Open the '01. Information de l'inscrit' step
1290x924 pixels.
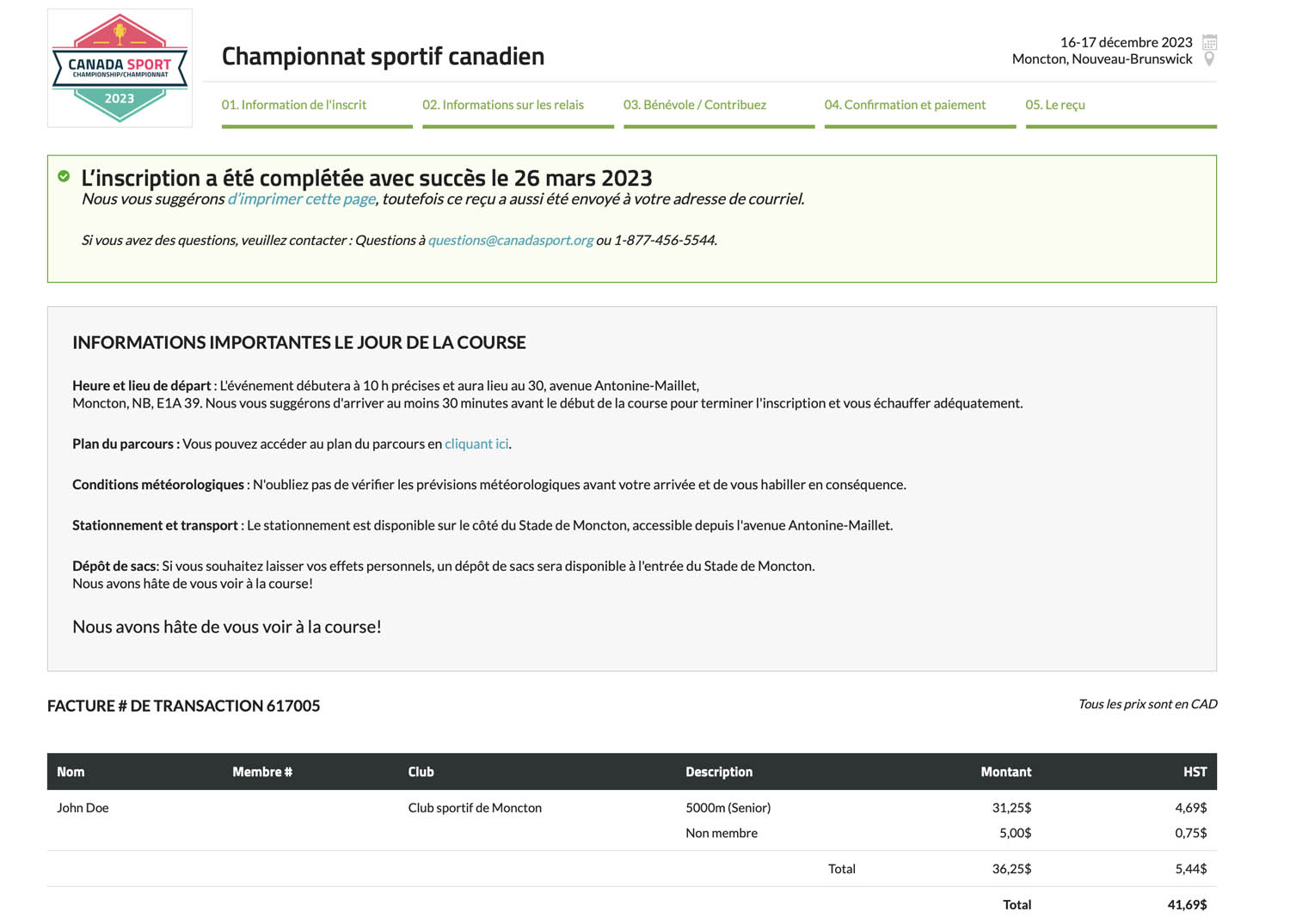coord(294,105)
